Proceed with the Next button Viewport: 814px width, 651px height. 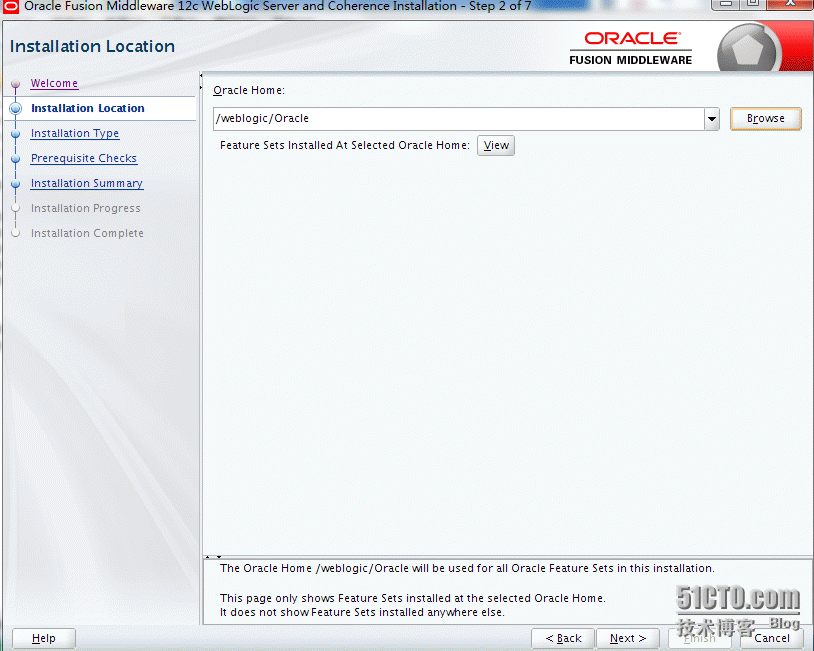(x=628, y=638)
